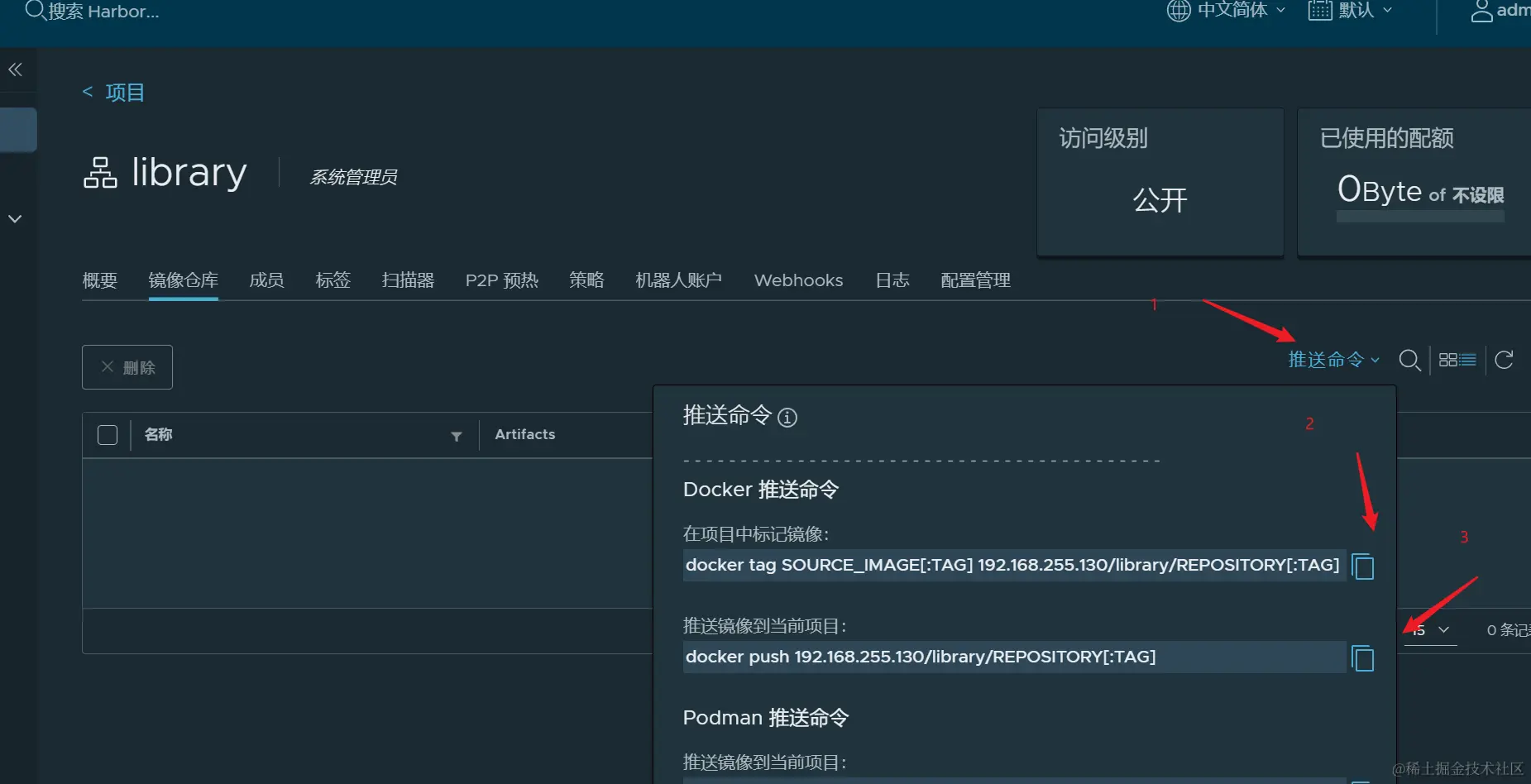Click the library project title

(189, 172)
